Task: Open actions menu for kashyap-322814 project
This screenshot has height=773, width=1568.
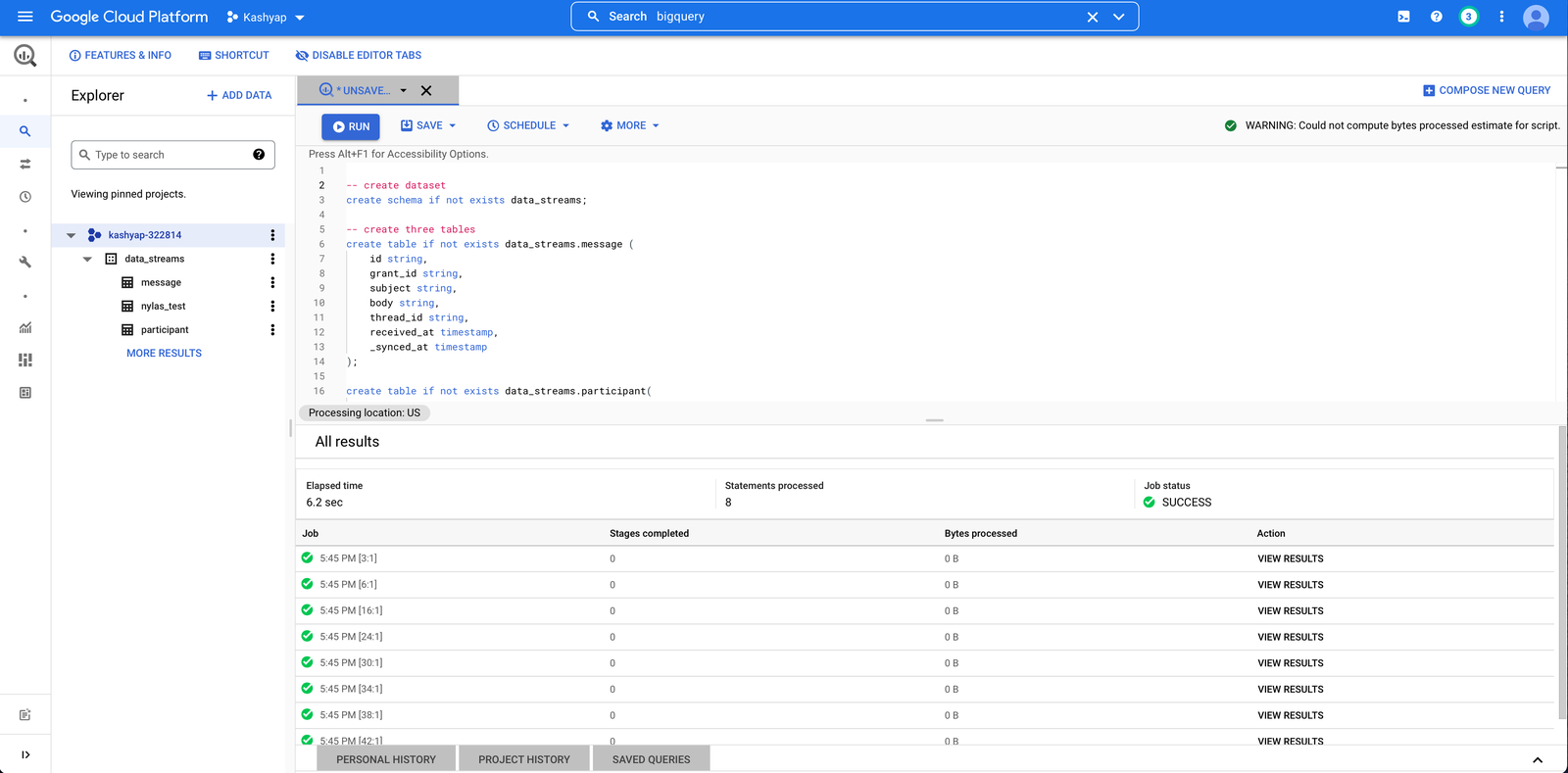Action: (272, 235)
